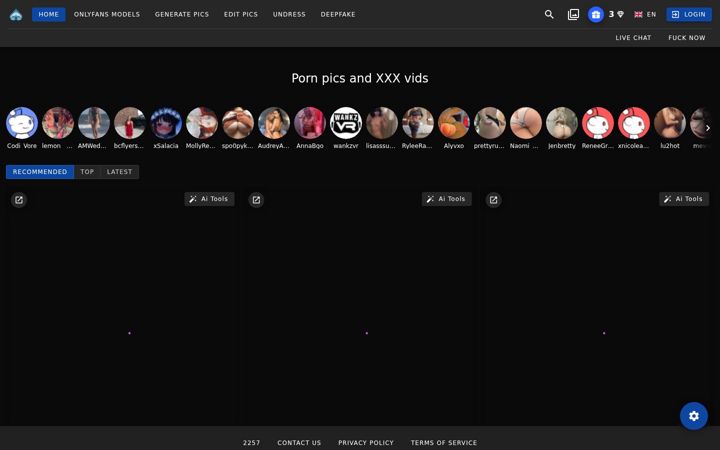The height and width of the screenshot is (450, 720).
Task: Switch to the Top tab
Action: (87, 172)
